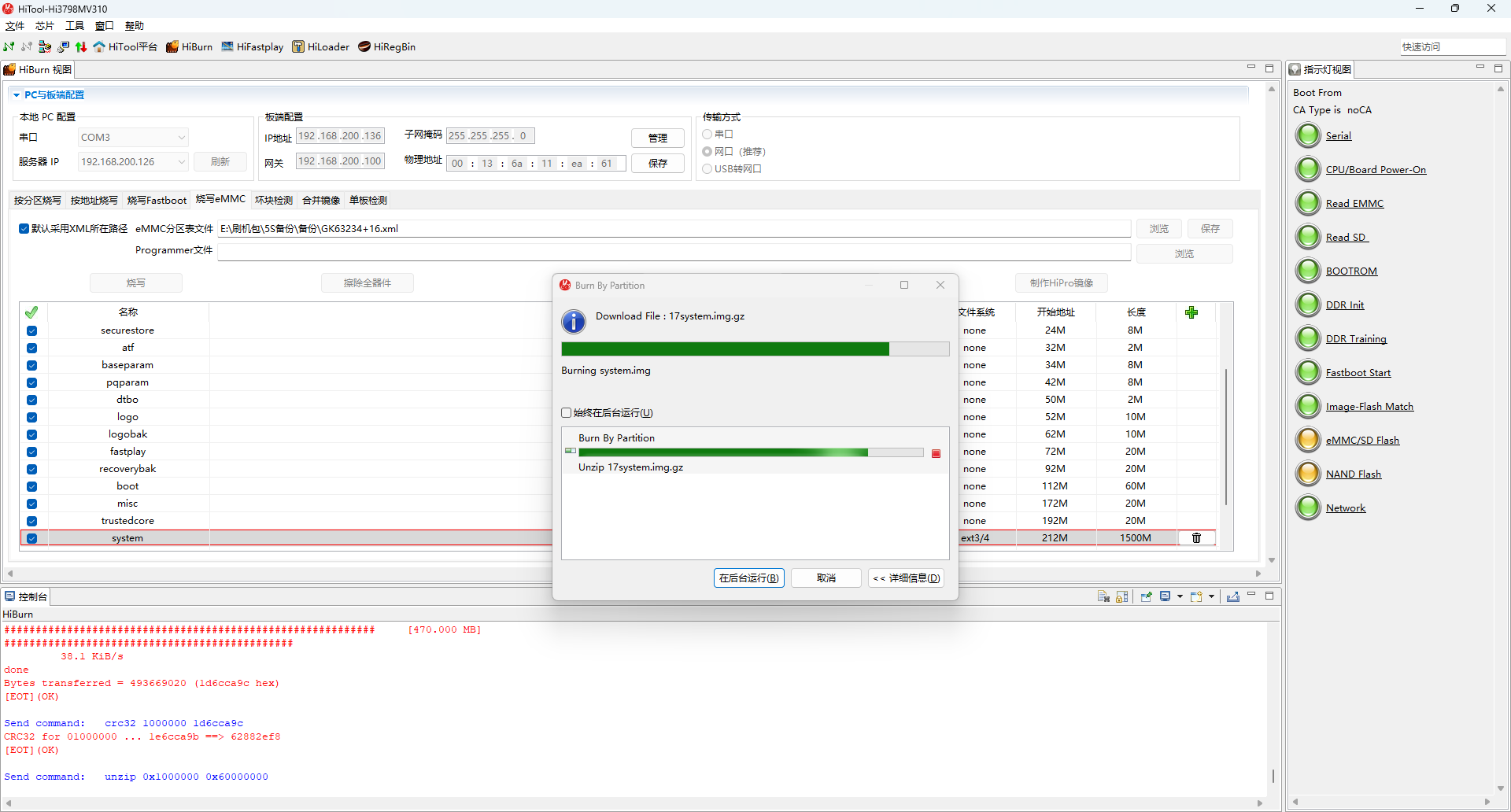Viewport: 1511px width, 812px height.
Task: Open the Read EMMC link
Action: tap(1354, 204)
